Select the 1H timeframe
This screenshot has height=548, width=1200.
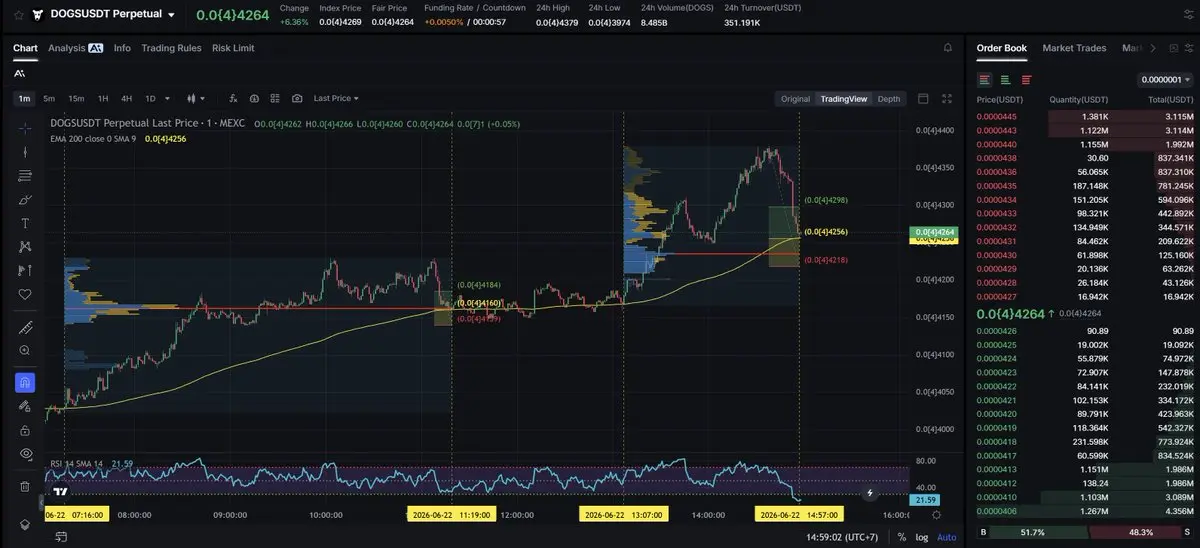click(103, 99)
